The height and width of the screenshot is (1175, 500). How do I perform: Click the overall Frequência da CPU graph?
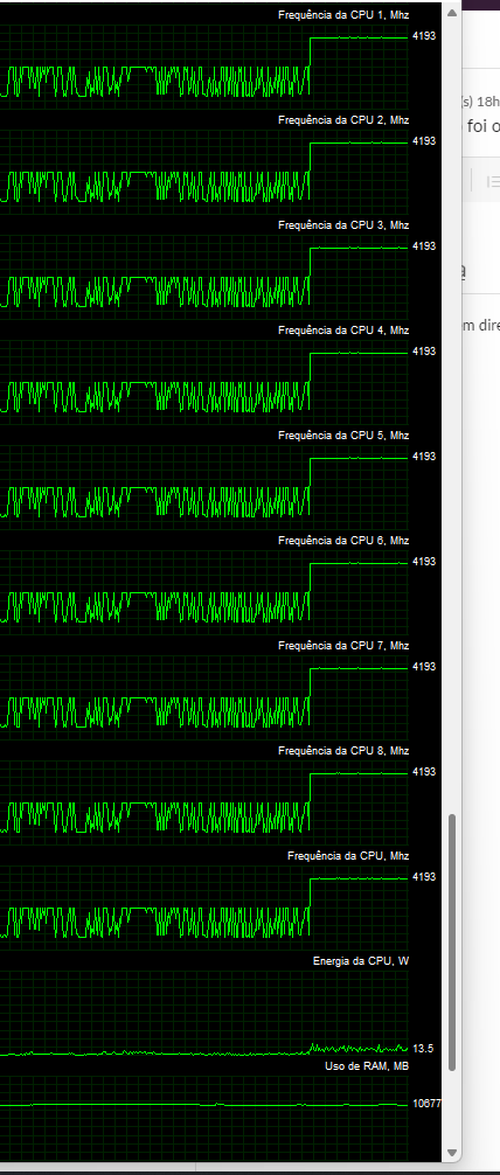coord(205,901)
